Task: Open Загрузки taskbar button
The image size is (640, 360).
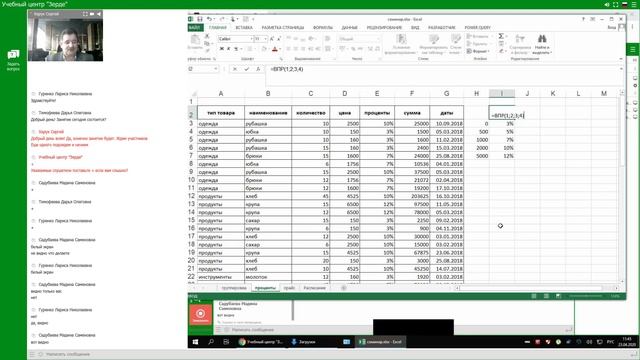Action: pyautogui.click(x=303, y=342)
